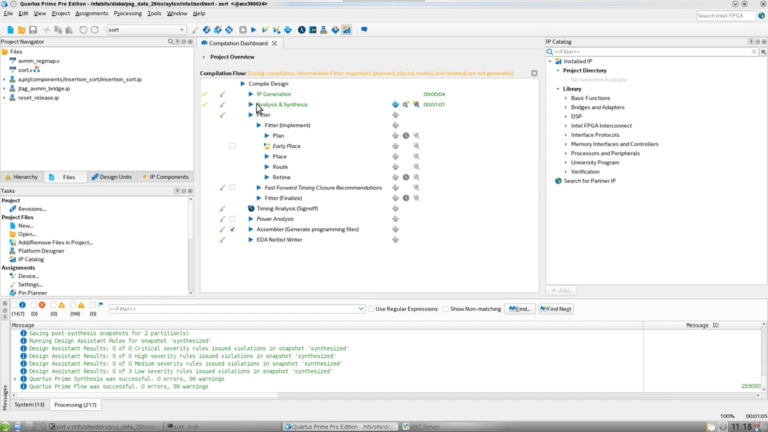Screen dimensions: 768x432
Task: Click the Undo toolbar icon
Action: 83,30
